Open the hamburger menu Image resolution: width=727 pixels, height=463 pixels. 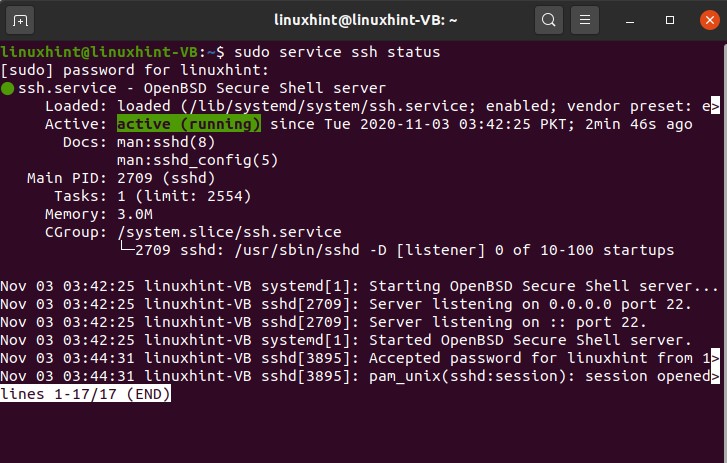587,18
